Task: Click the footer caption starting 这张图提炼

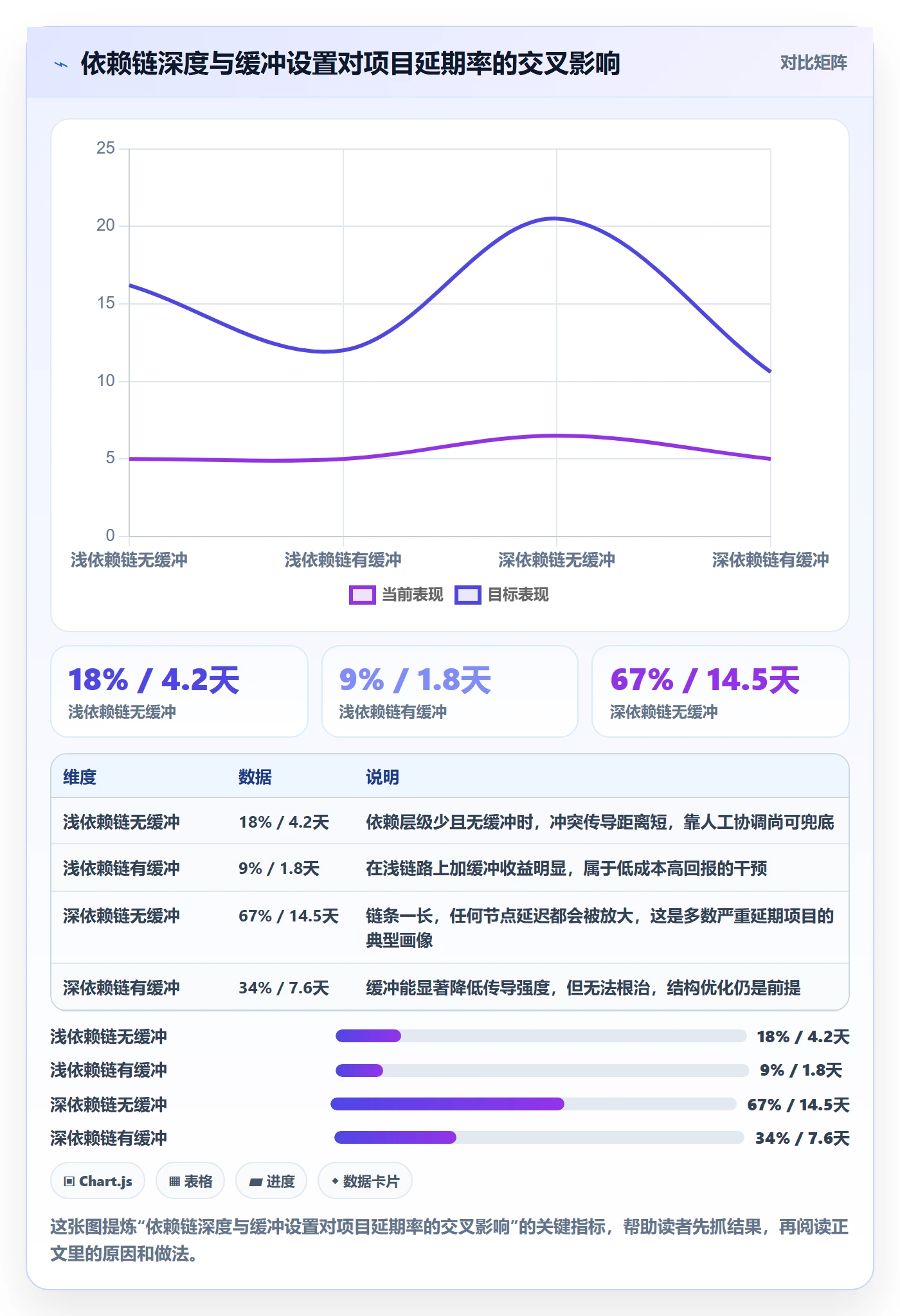Action: [449, 1240]
